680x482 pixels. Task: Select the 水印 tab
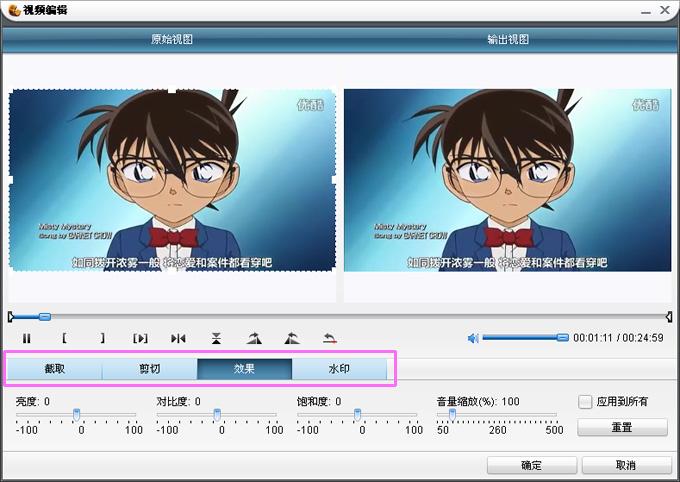pos(339,369)
